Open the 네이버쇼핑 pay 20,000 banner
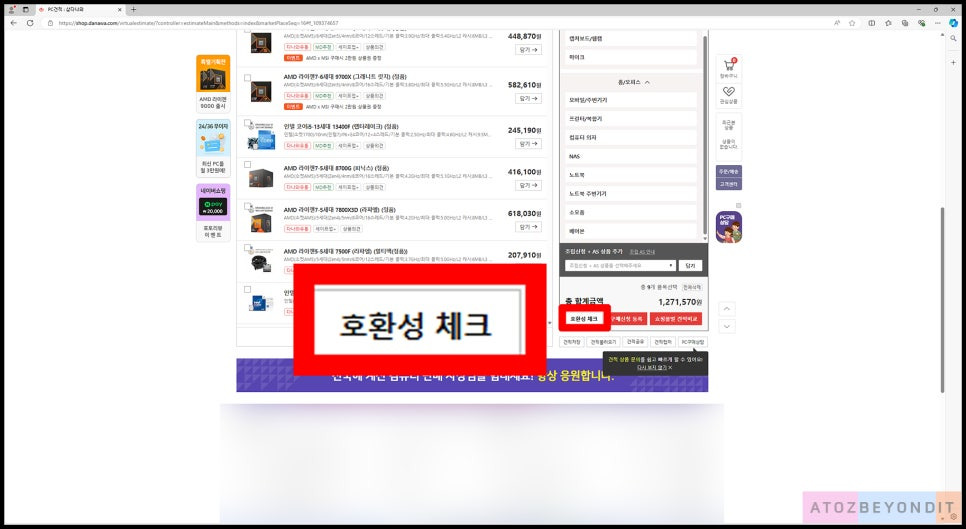This screenshot has height=529, width=966. coord(213,212)
